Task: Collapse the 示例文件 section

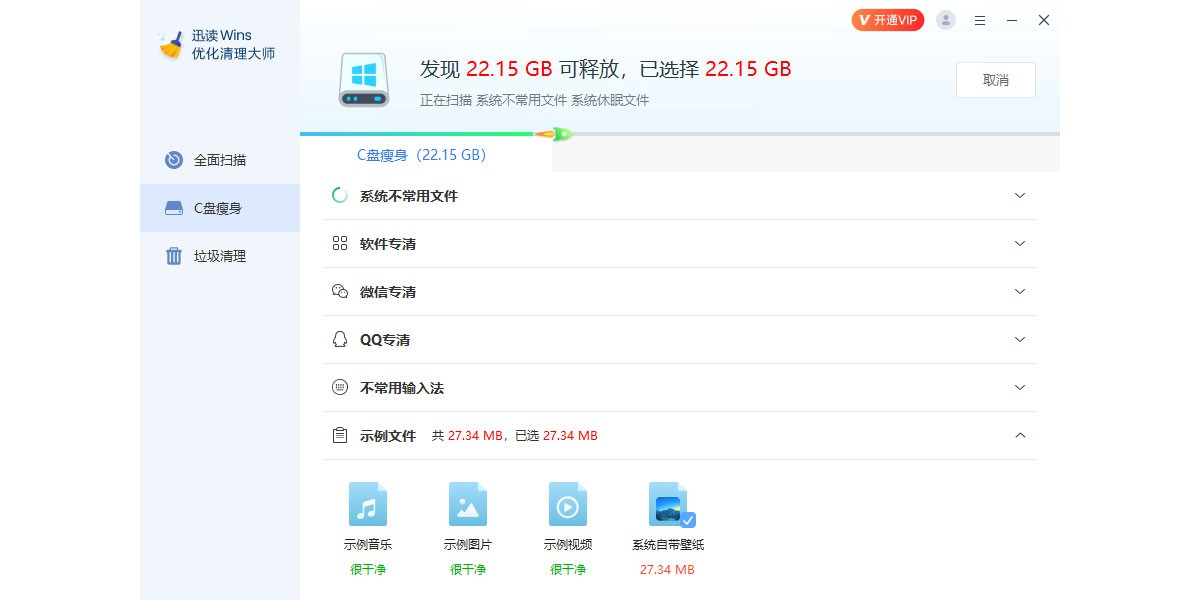Action: [x=1020, y=436]
